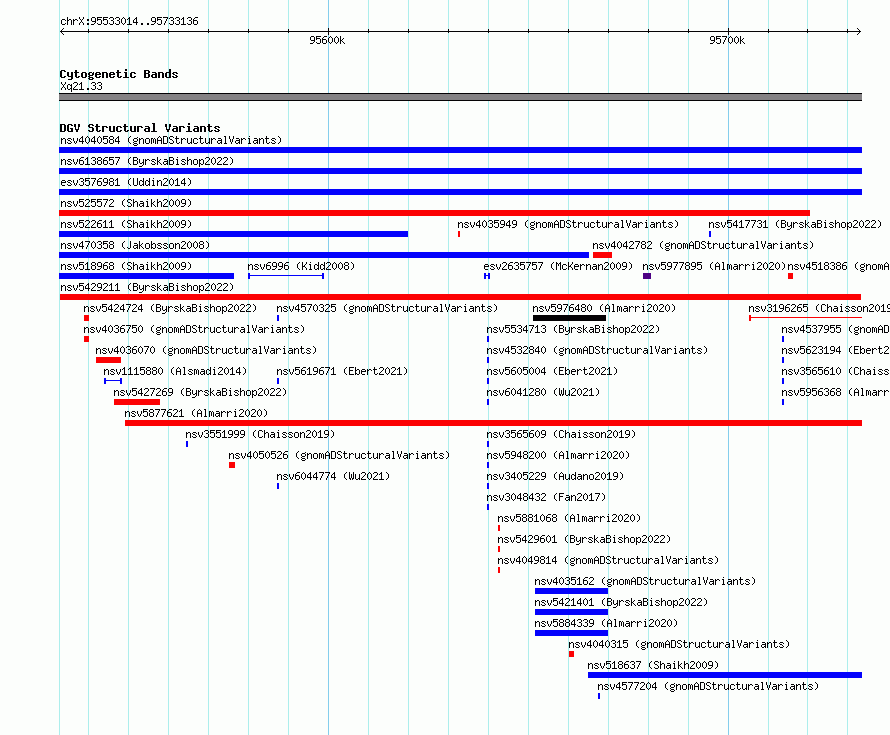Image resolution: width=890 pixels, height=735 pixels.
Task: Click the red nsv4518386 marker
Action: click(x=791, y=276)
